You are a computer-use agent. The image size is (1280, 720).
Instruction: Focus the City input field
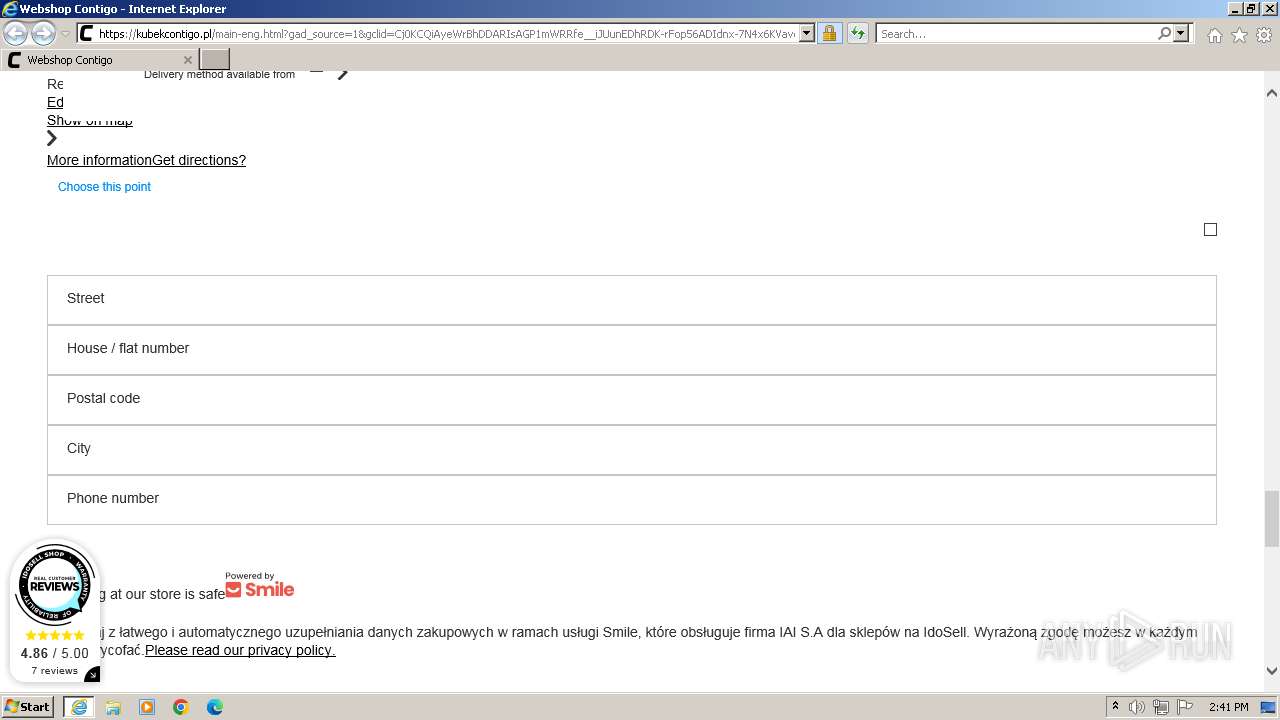[x=632, y=450]
